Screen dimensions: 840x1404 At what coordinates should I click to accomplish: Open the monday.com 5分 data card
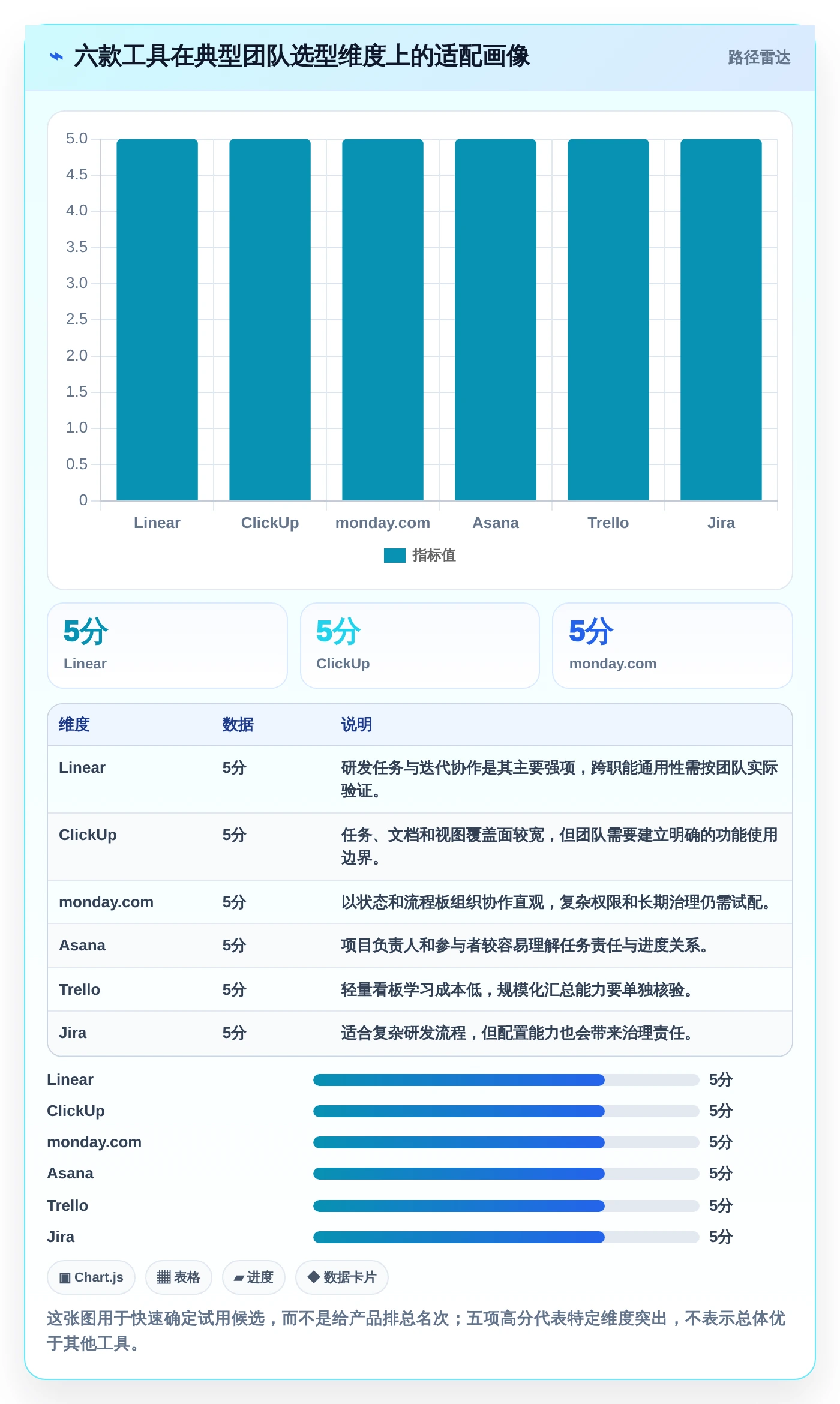pyautogui.click(x=673, y=646)
